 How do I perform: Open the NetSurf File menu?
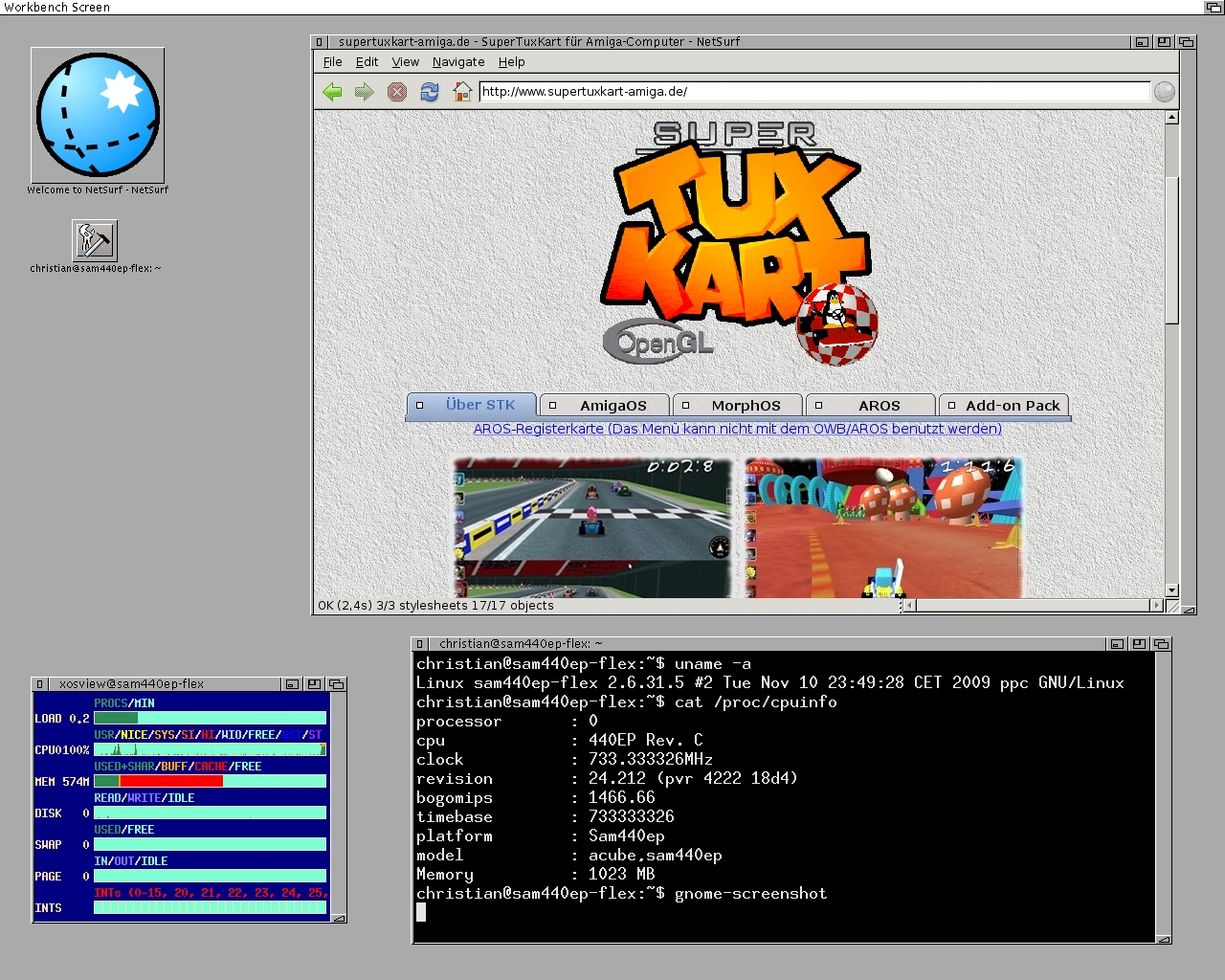click(332, 62)
